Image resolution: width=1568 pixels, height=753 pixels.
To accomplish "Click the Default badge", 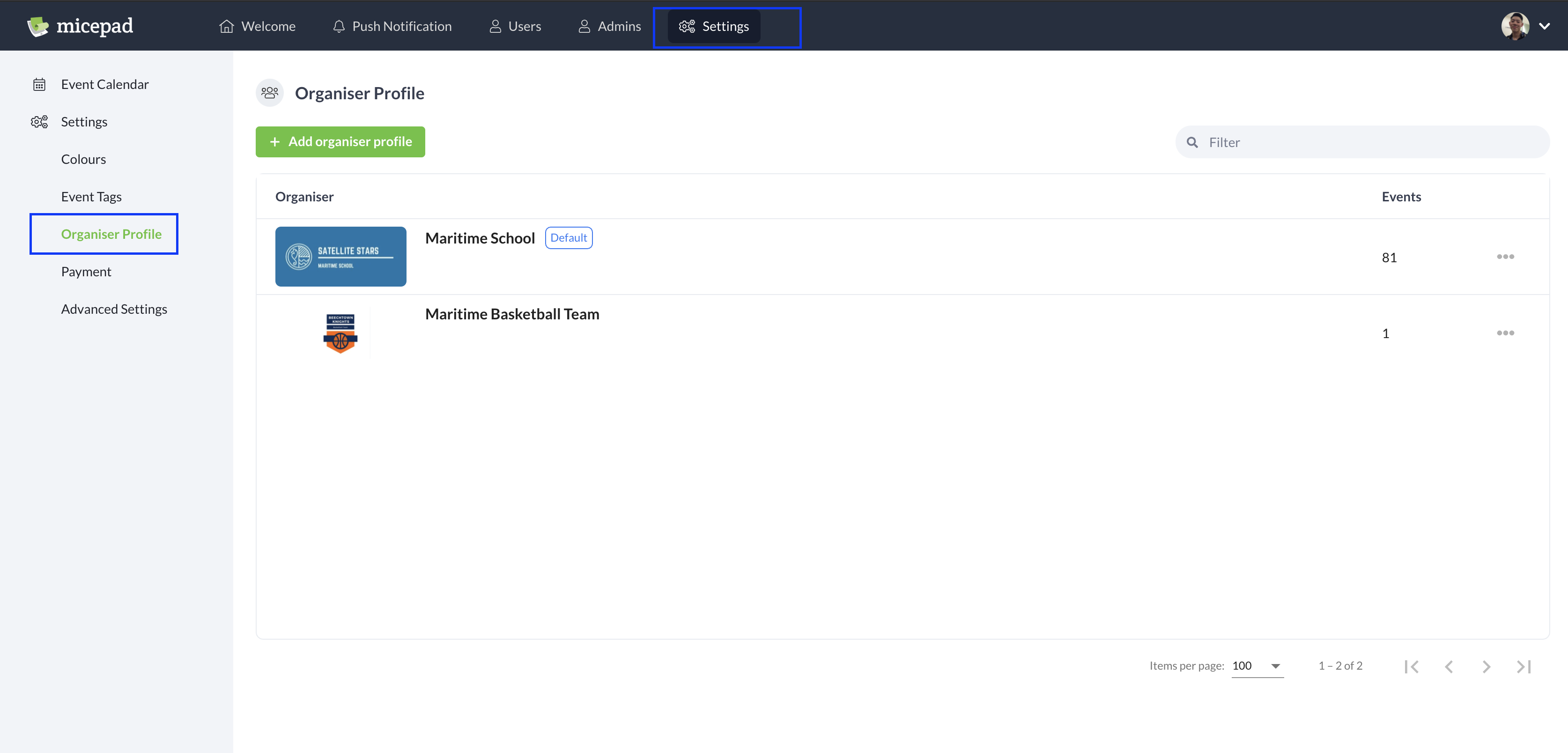I will coord(569,238).
